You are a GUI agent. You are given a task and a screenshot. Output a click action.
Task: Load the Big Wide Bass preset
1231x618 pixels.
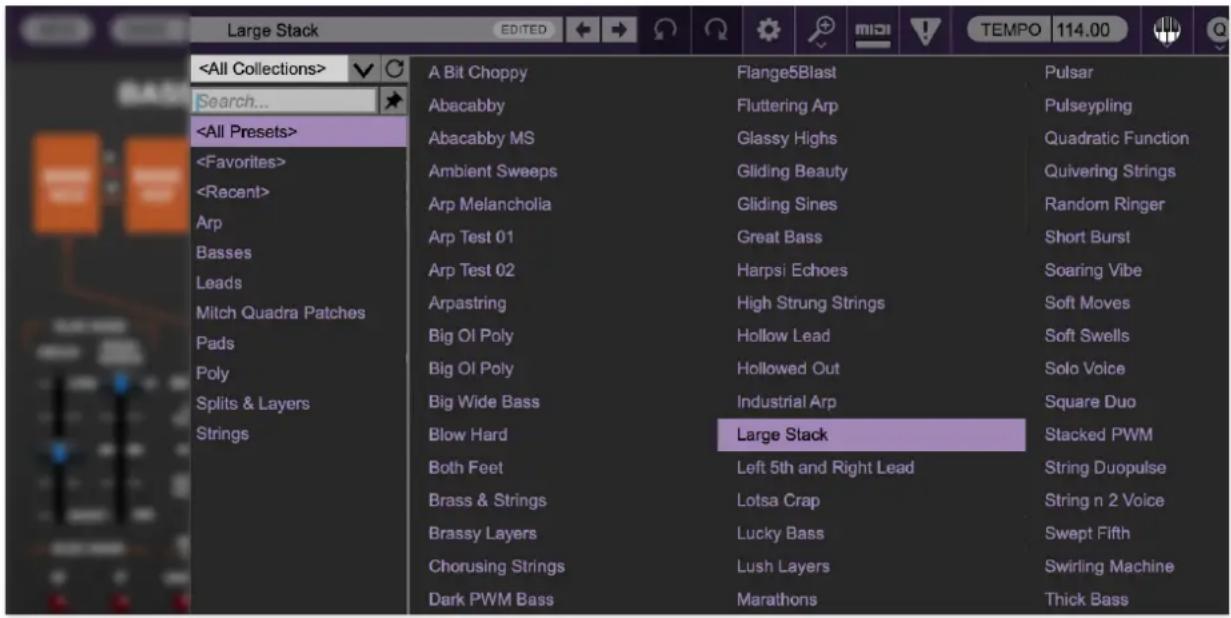484,401
